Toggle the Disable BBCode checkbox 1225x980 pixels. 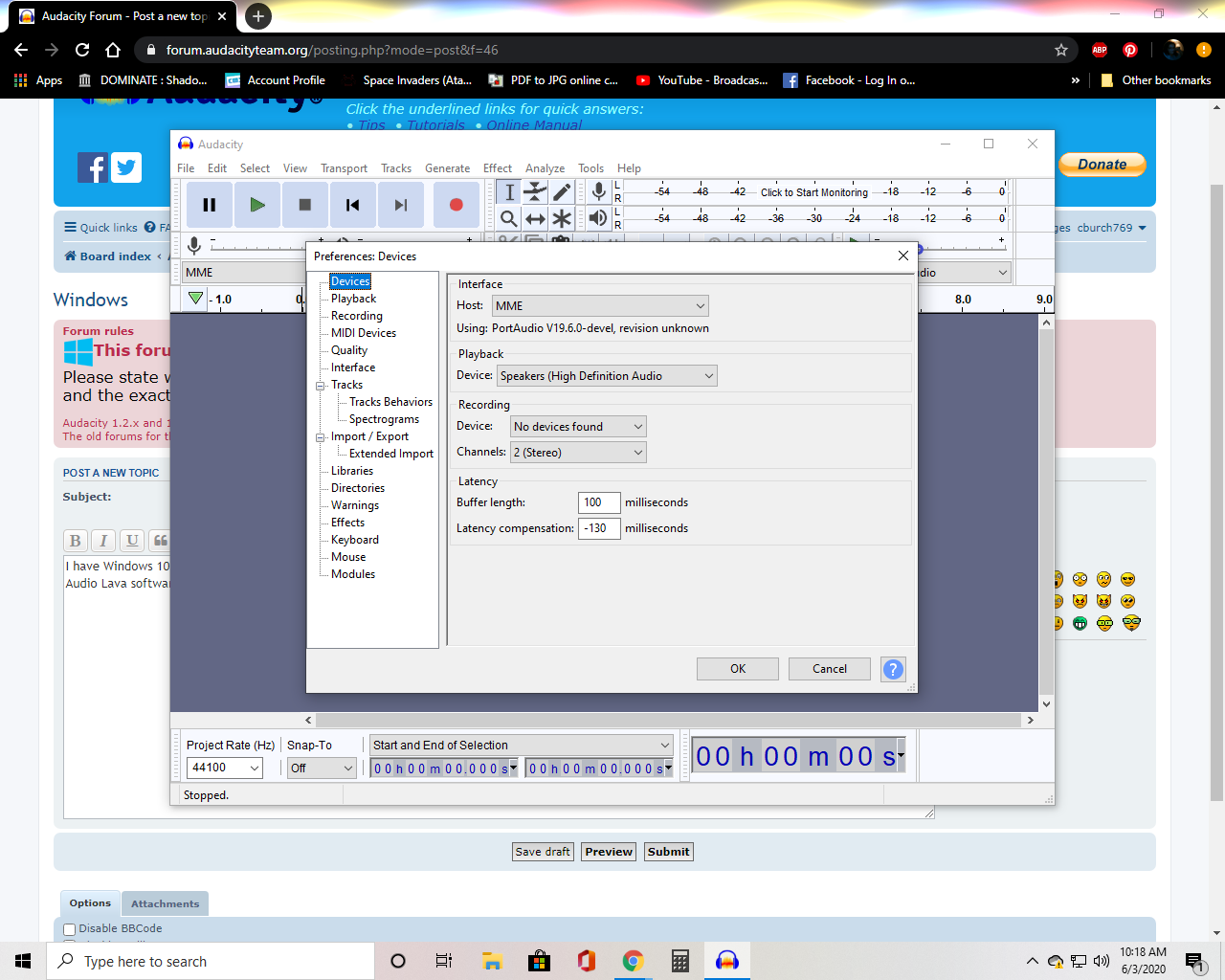point(70,929)
